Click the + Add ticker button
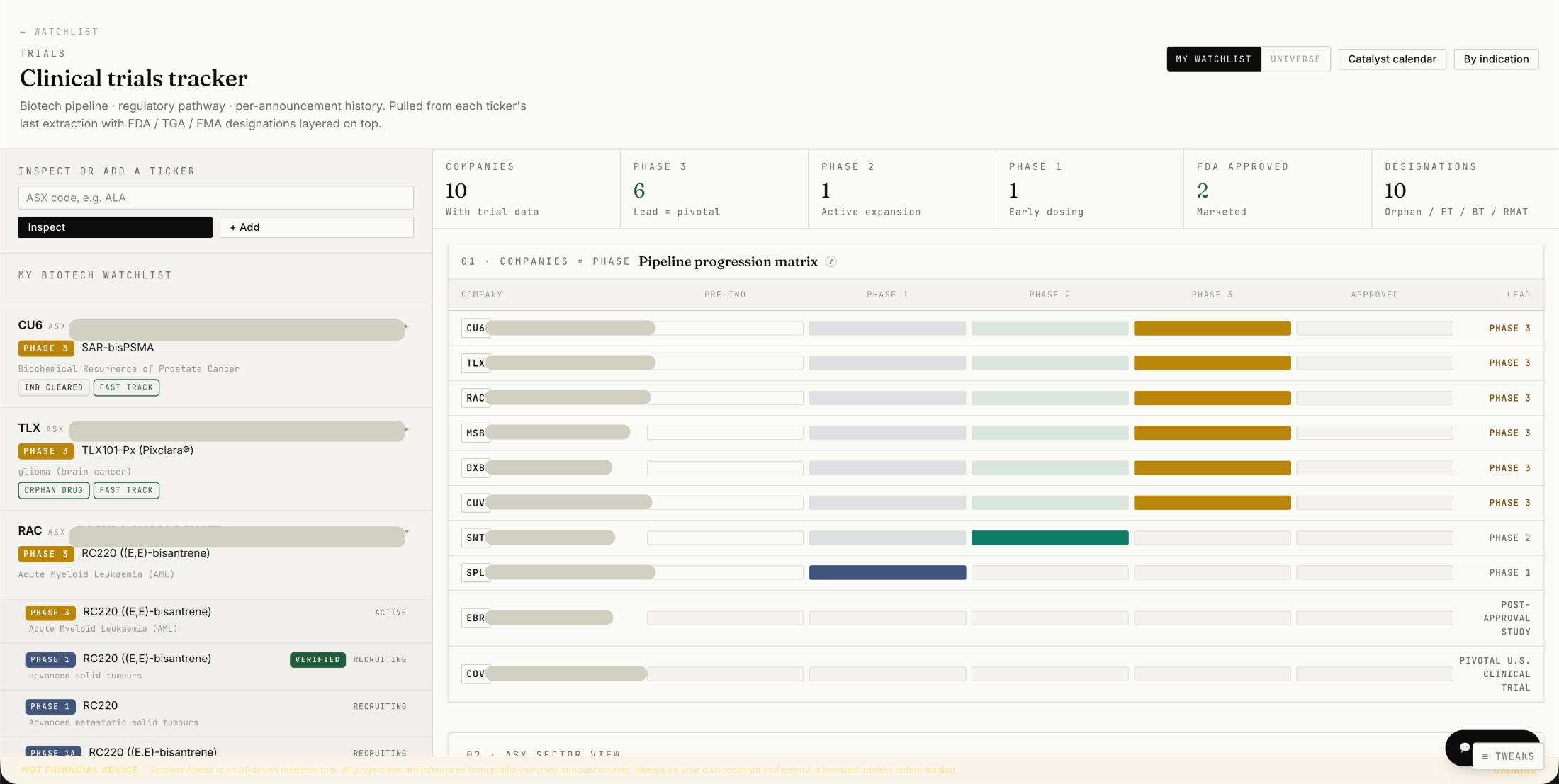 tap(317, 227)
